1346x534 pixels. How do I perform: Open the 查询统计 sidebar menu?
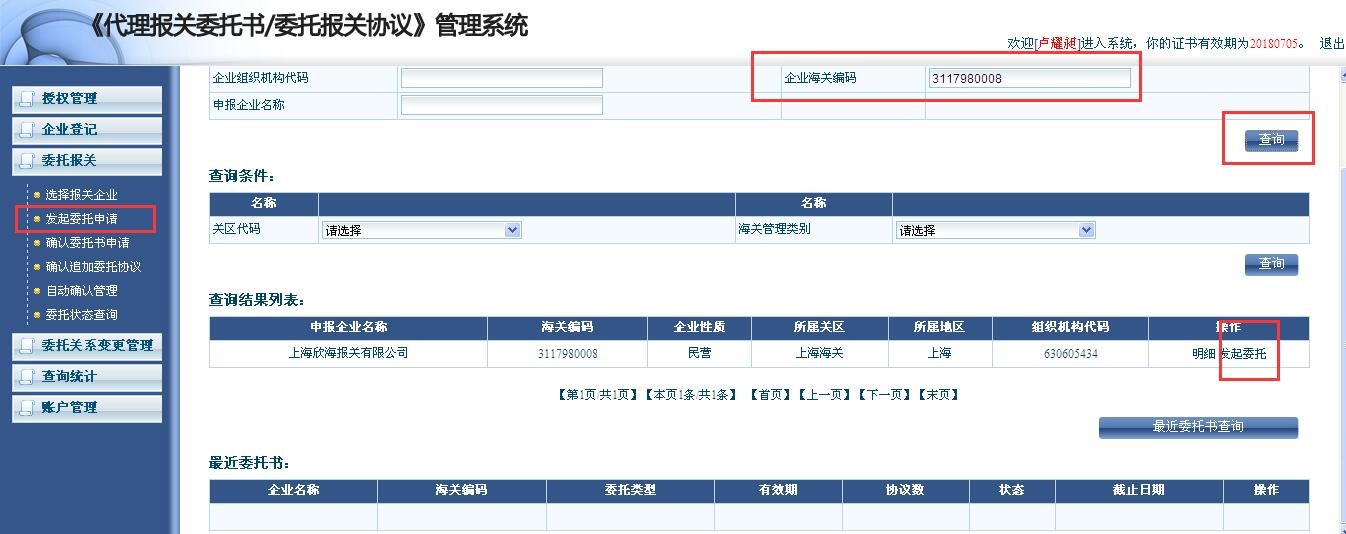pos(87,377)
